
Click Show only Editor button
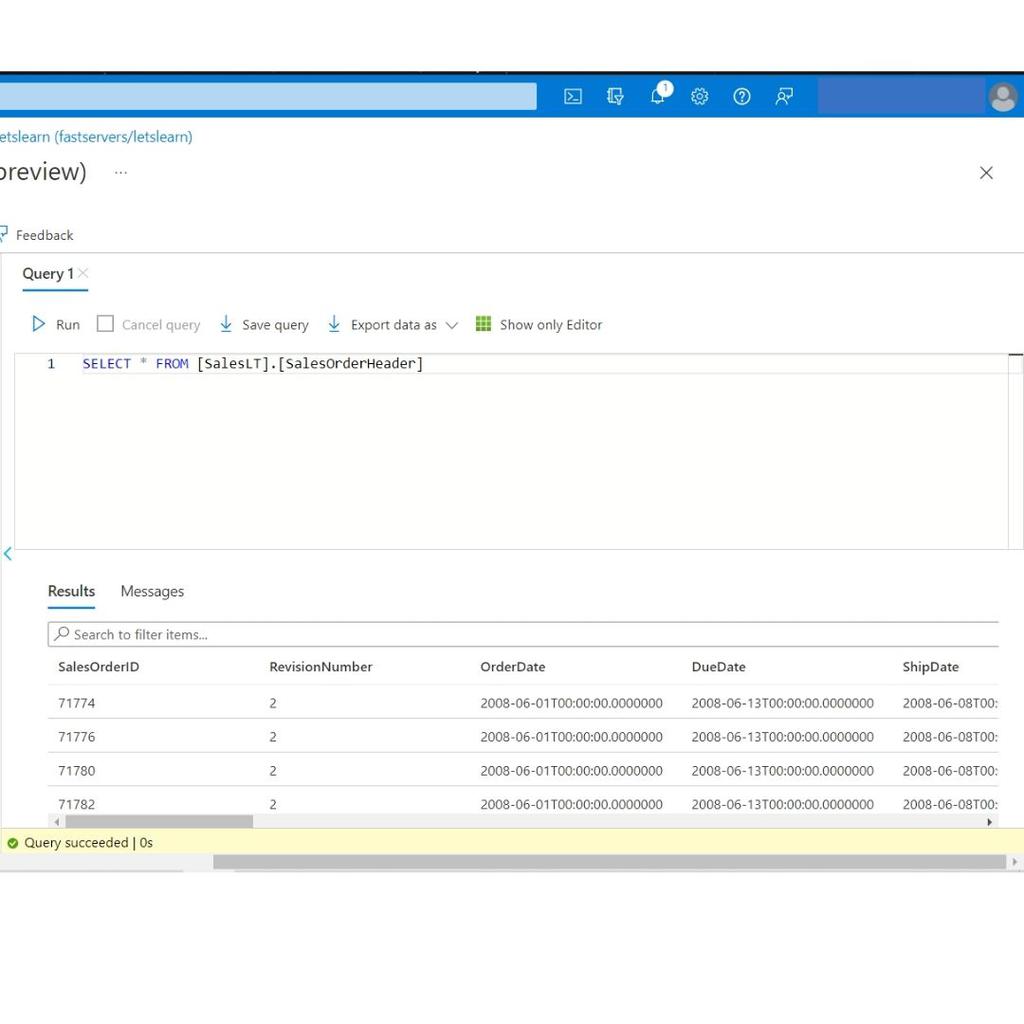pos(539,324)
